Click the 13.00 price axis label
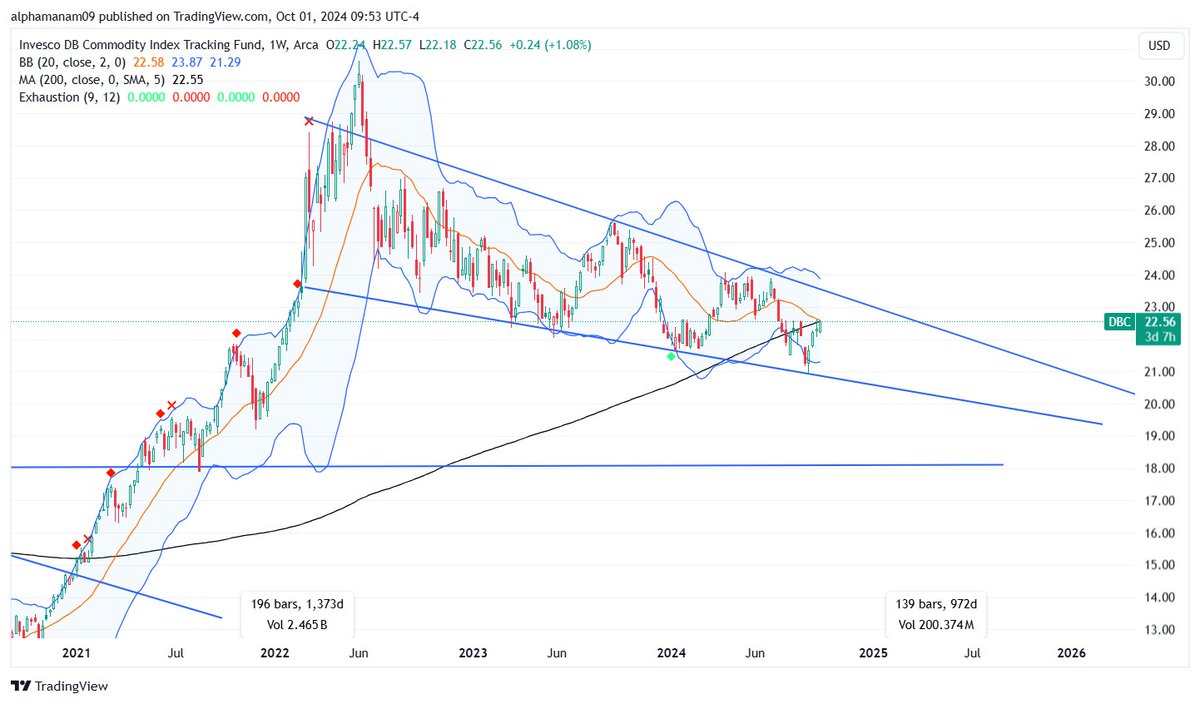 [1159, 630]
